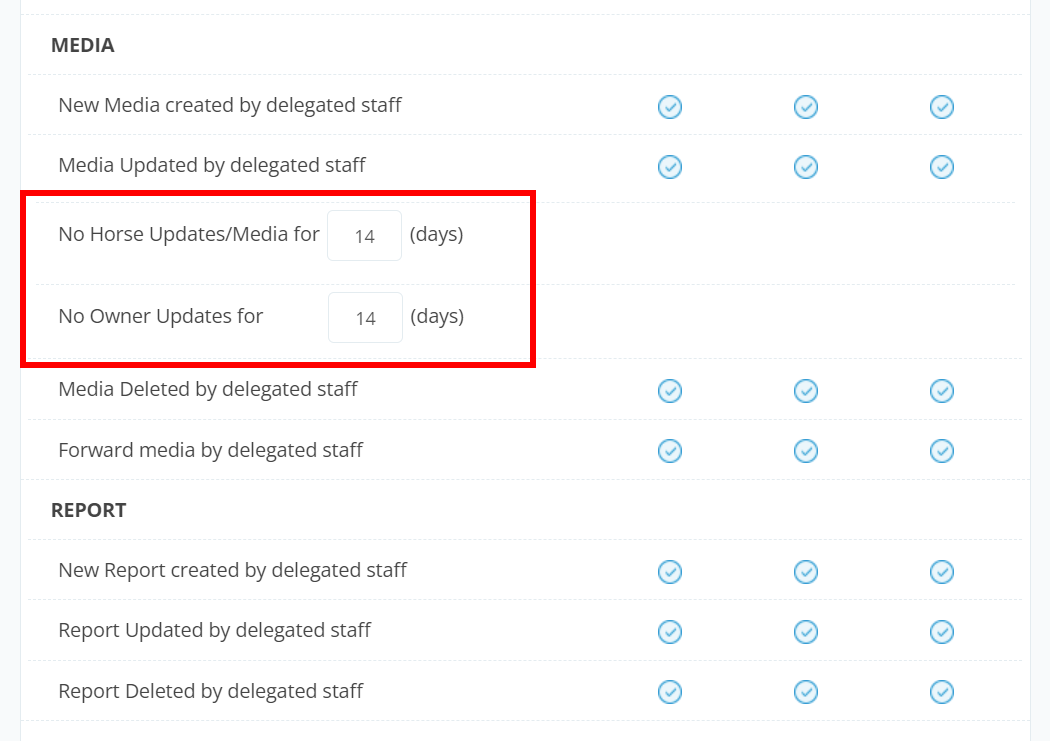The width and height of the screenshot is (1050, 741).
Task: Toggle first checkbox for Report Deleted row
Action: tap(670, 692)
